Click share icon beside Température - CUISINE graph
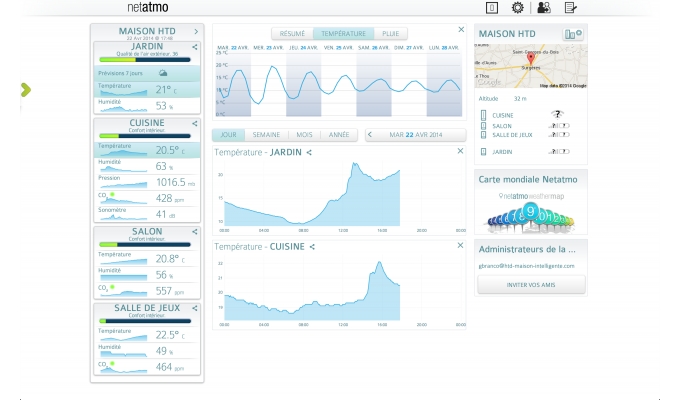680x400 pixels. pos(312,246)
